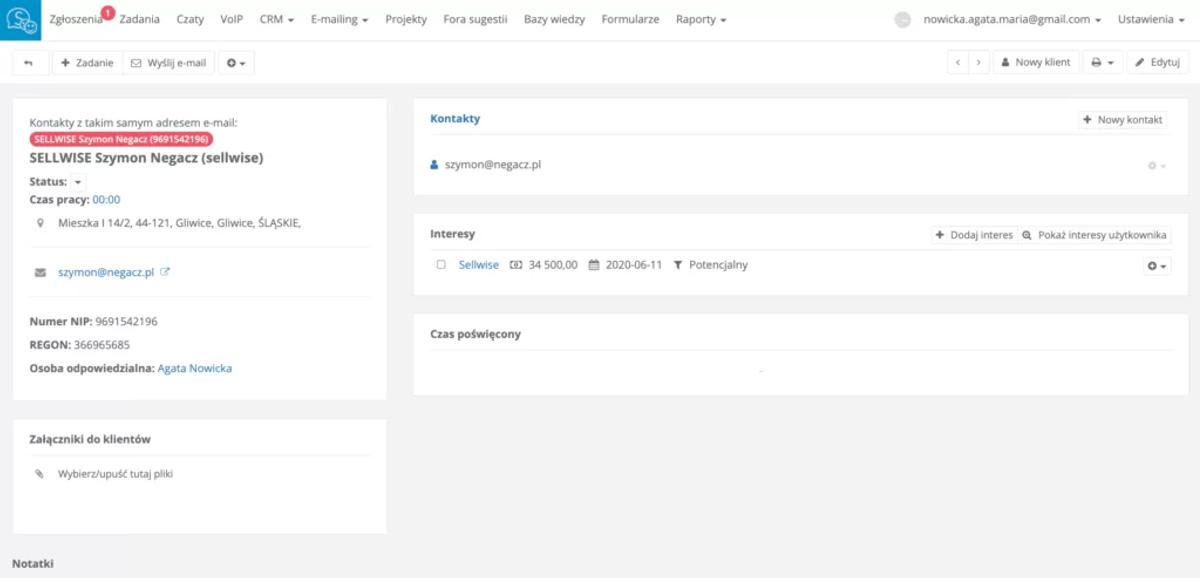Open Zgłoszenia in the top menu
Screen dimensions: 1200x578
tap(75, 20)
